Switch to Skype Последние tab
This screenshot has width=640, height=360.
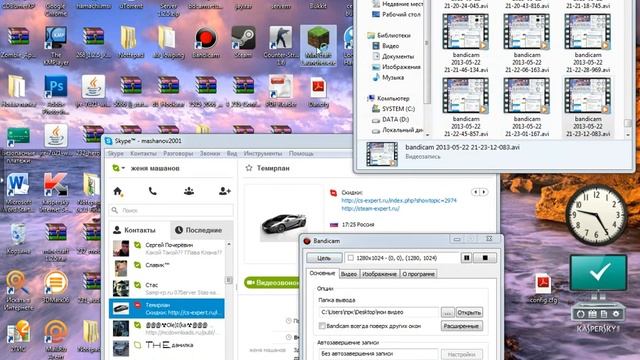(202, 230)
